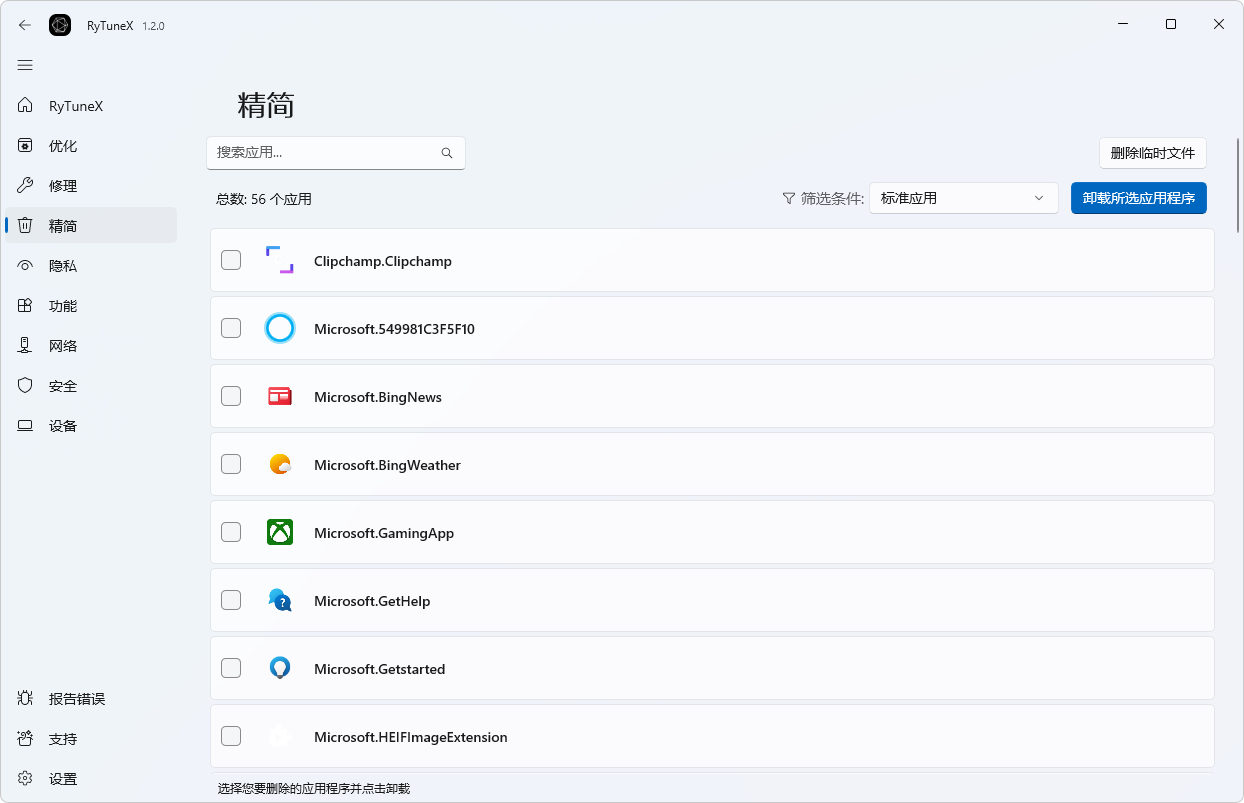Open the 修理 repair section

pos(62,185)
